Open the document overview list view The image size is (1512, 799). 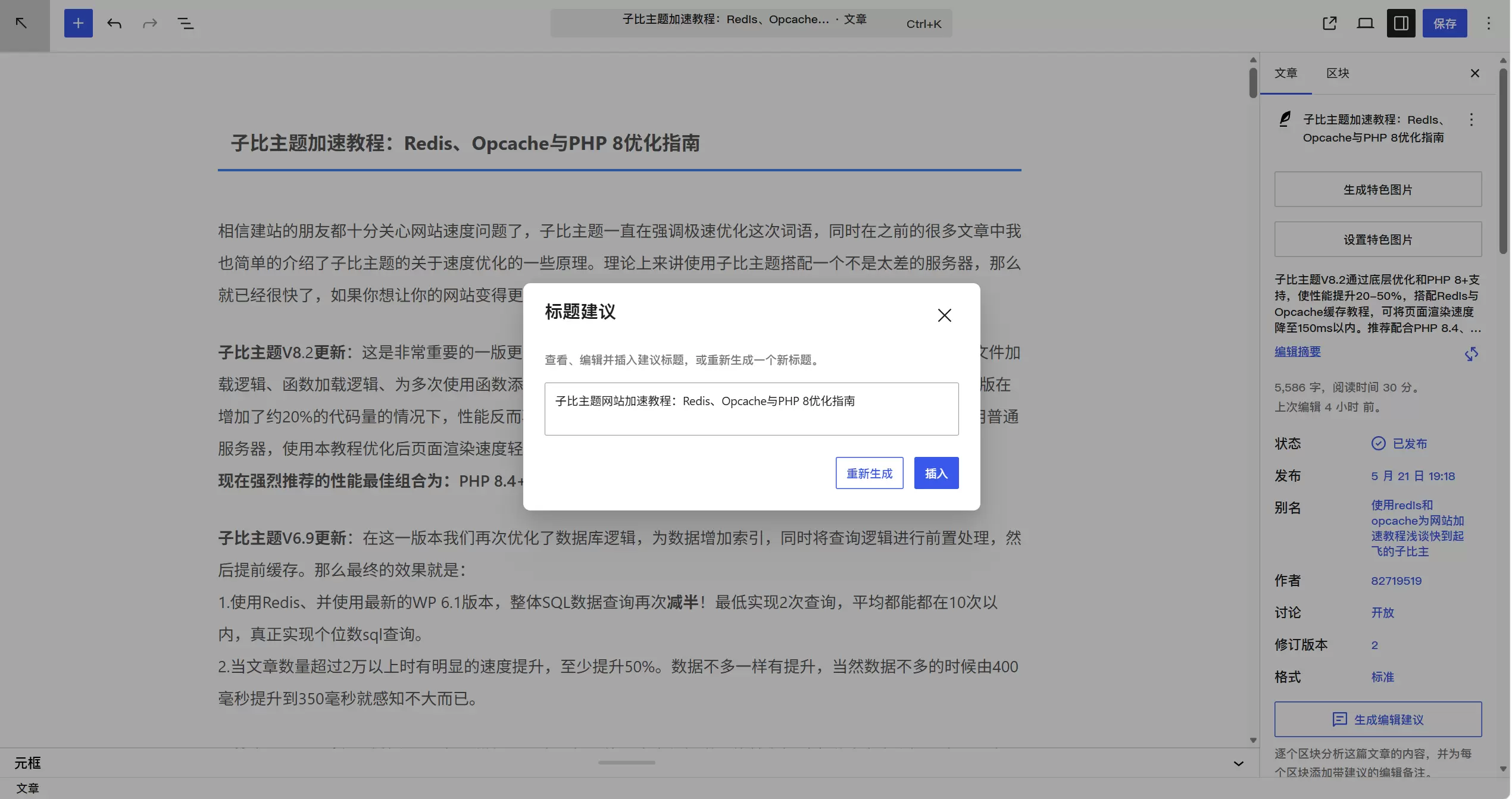(x=186, y=24)
